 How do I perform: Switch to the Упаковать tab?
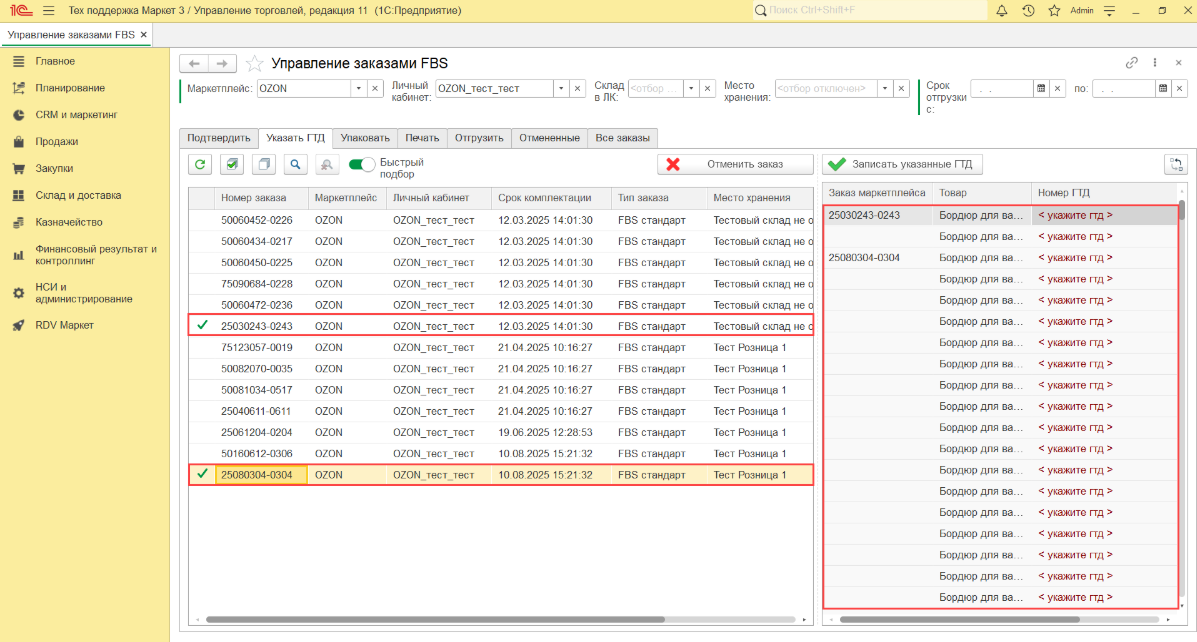pos(365,138)
